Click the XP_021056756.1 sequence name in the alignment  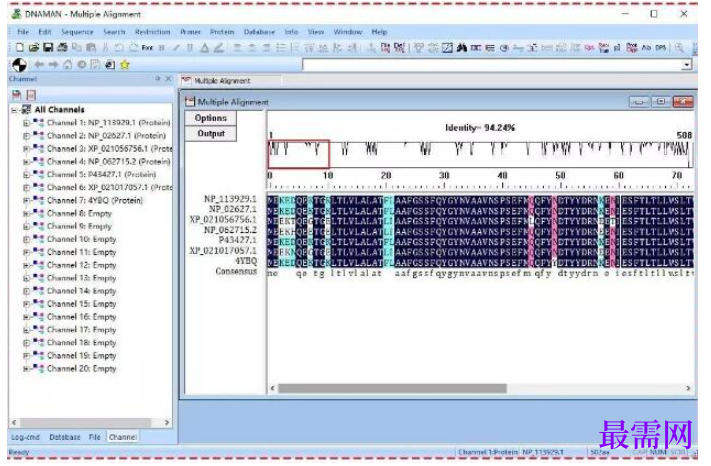[223, 220]
